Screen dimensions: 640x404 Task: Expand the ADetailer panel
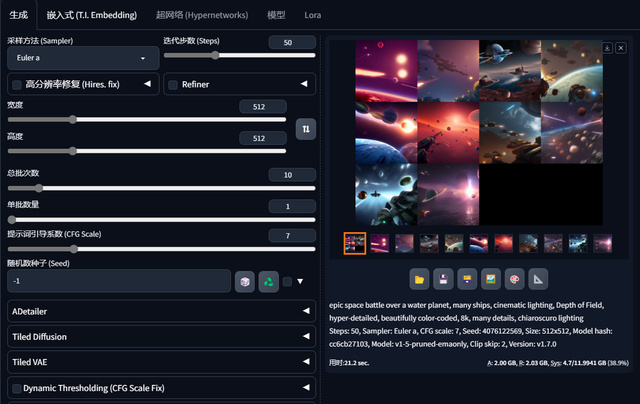click(x=161, y=311)
